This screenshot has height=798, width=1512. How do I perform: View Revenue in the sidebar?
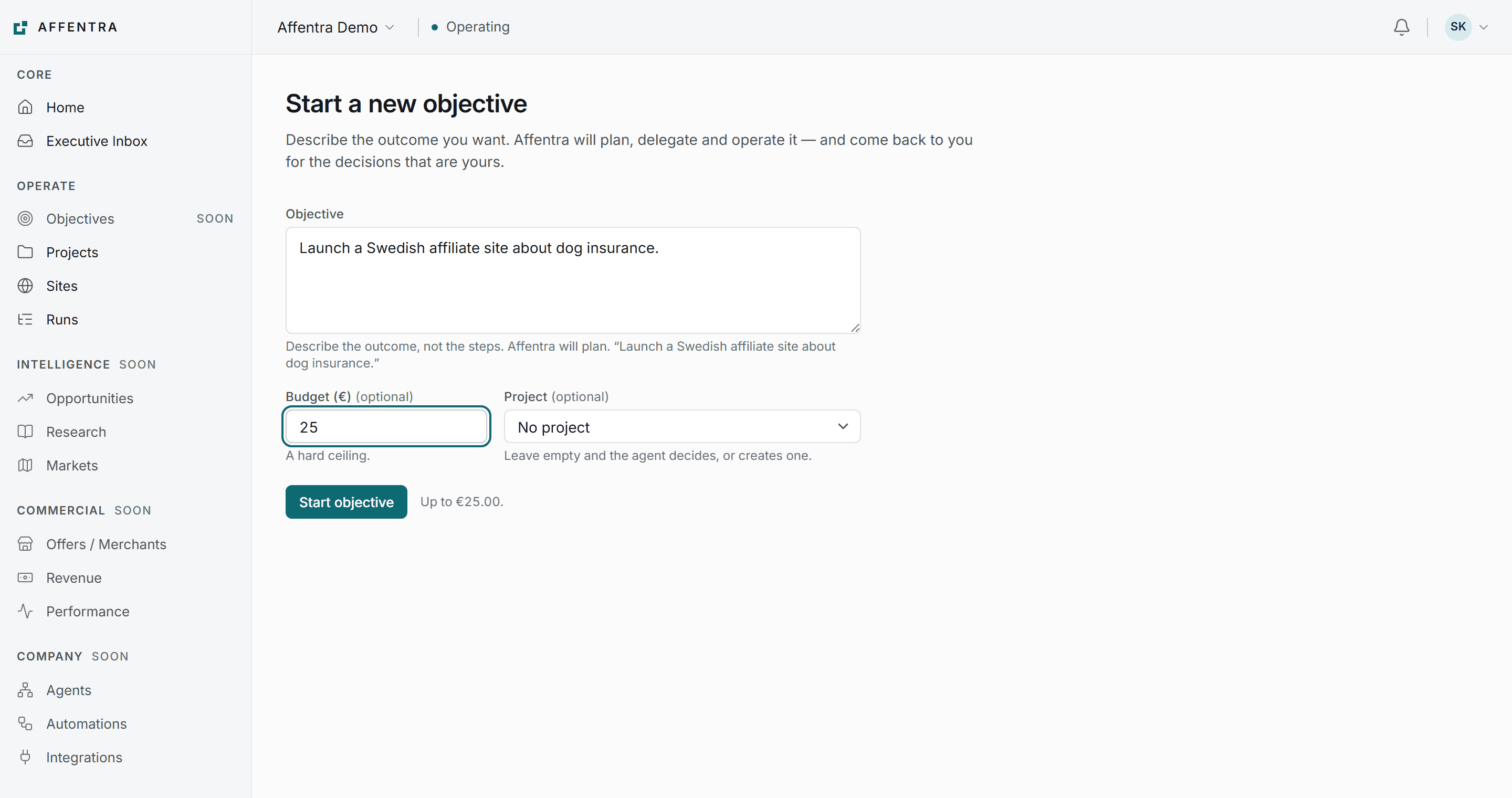click(125, 577)
